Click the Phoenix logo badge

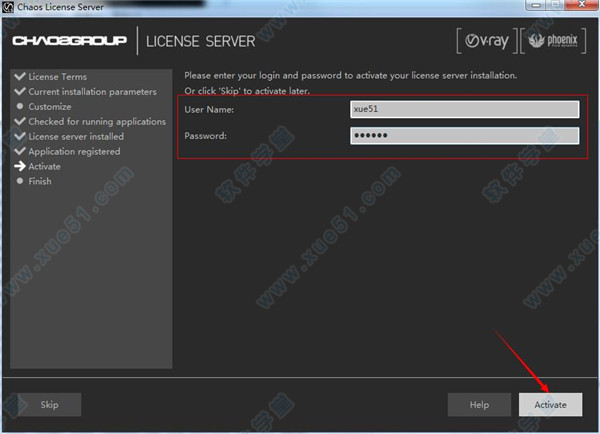(553, 41)
